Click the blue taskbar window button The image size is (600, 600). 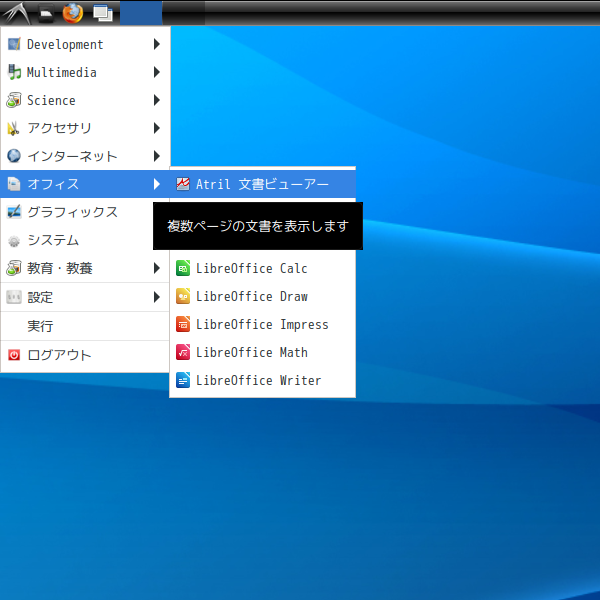coord(141,13)
